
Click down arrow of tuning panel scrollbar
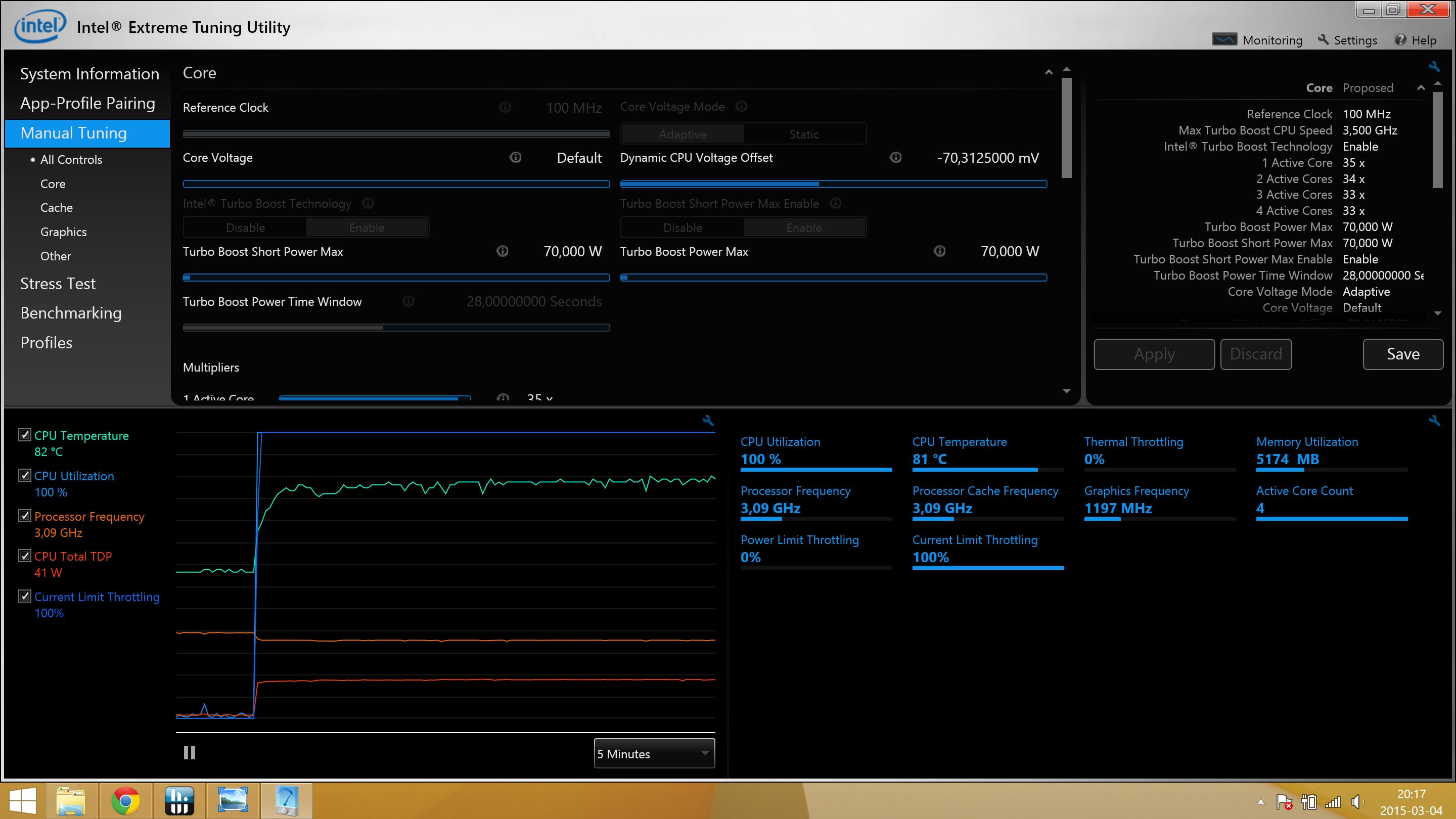(1067, 391)
